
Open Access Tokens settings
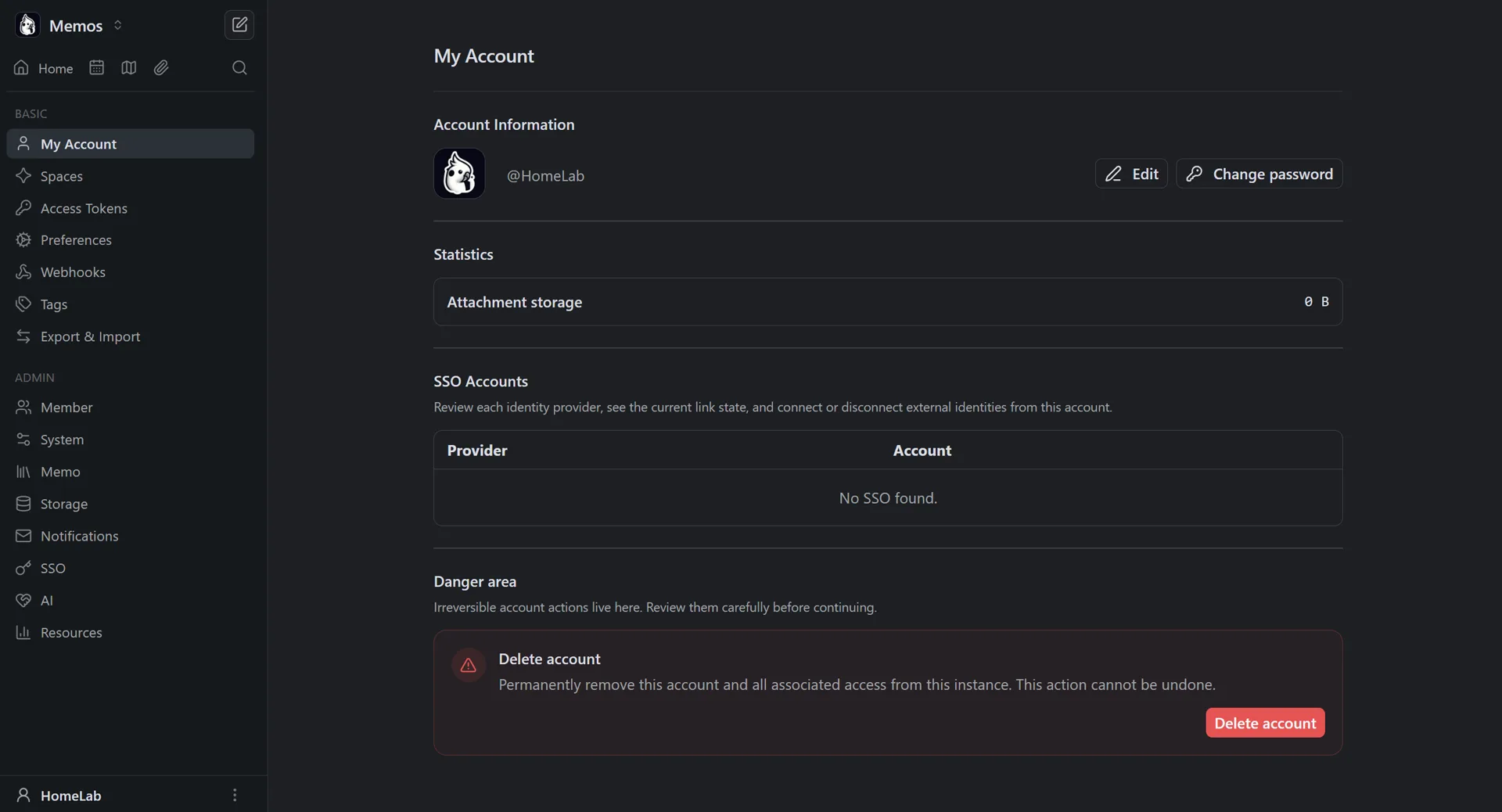131,208
